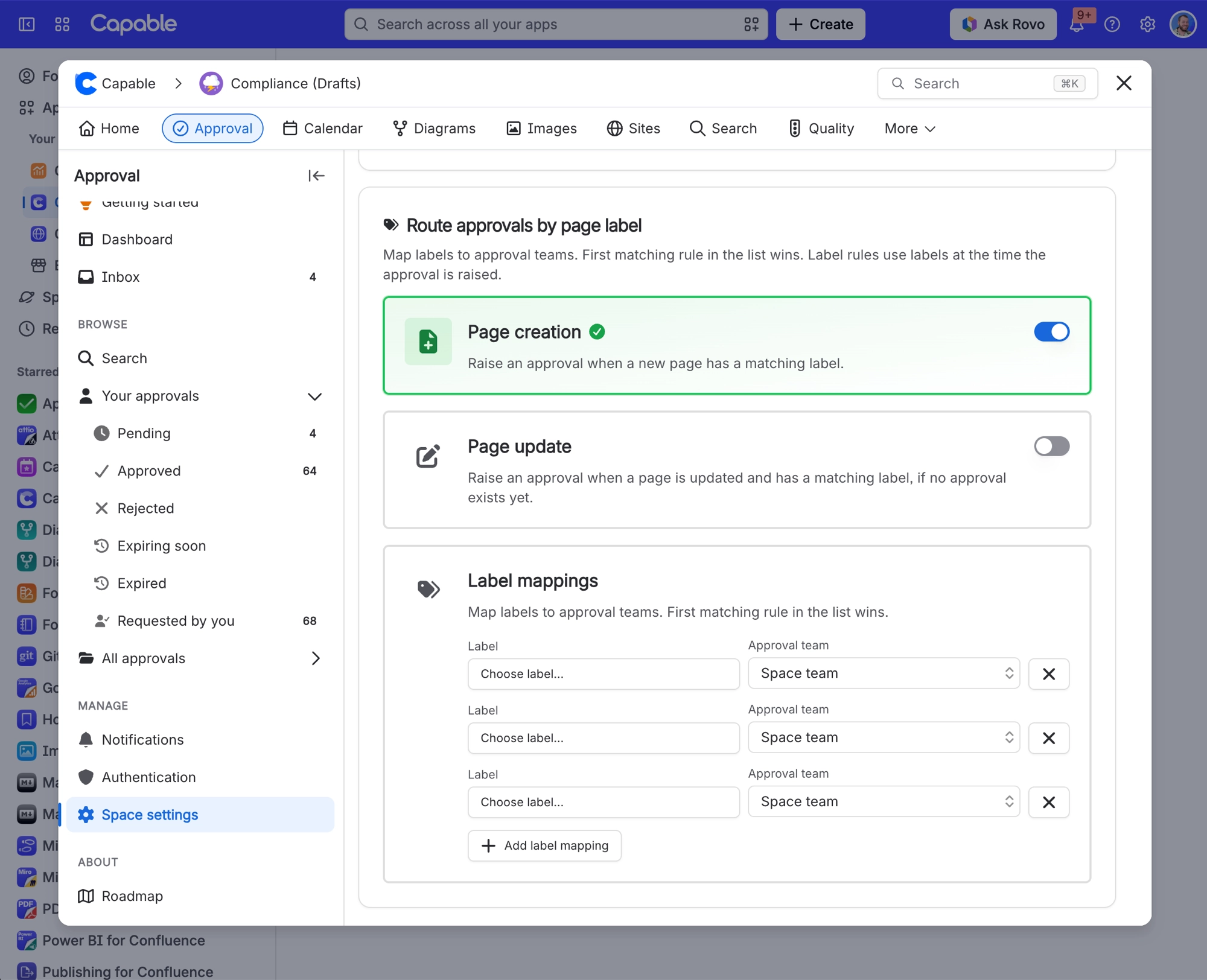
Task: Open the notifications bell icon
Action: coord(1077,24)
